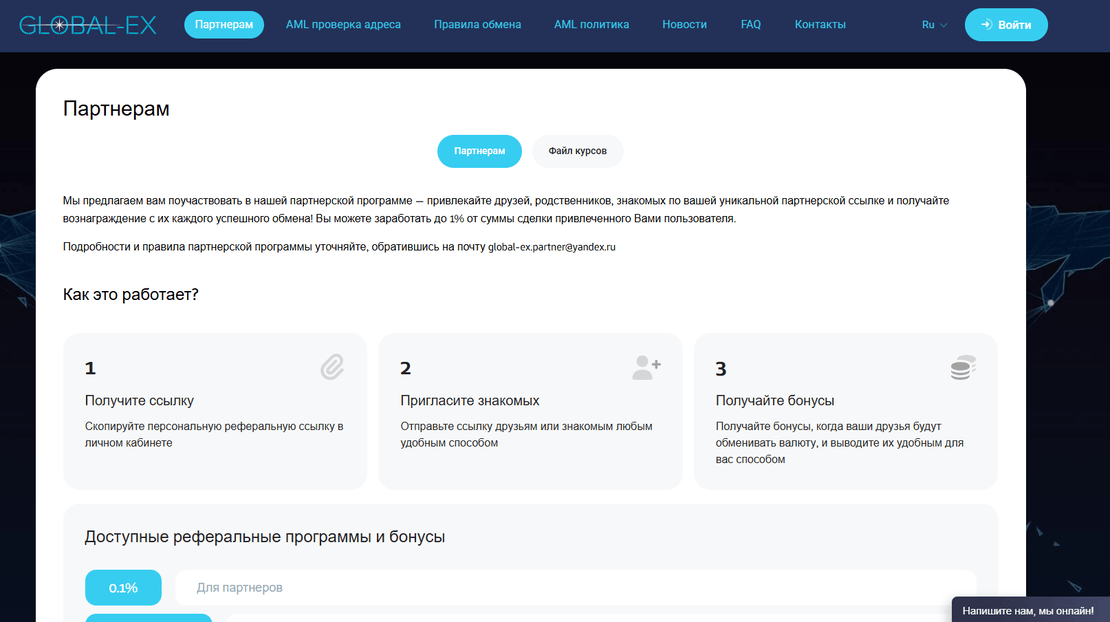Open Правила обмена in the navigation

477,25
